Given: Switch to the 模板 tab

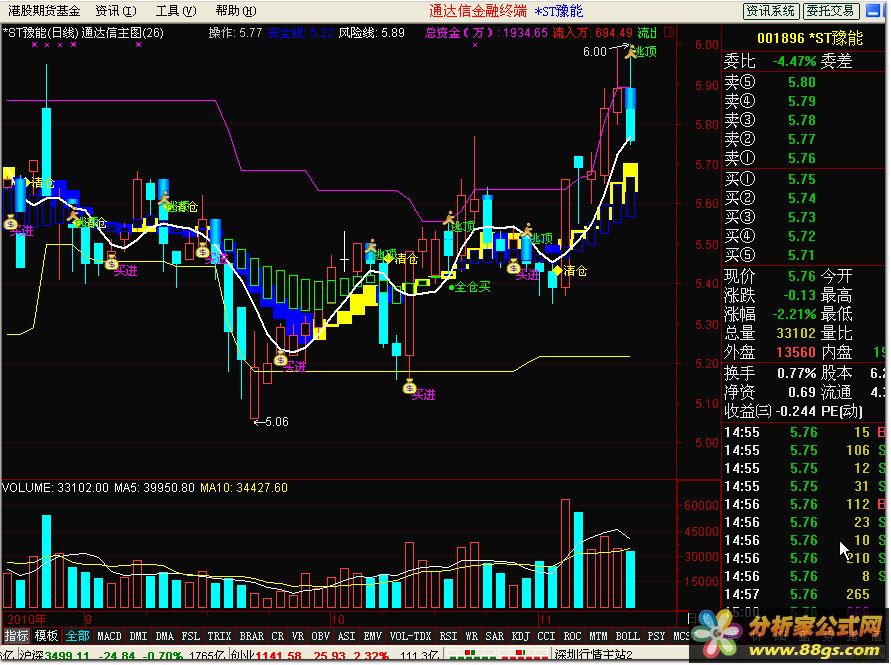Looking at the screenshot, I should click(x=46, y=636).
